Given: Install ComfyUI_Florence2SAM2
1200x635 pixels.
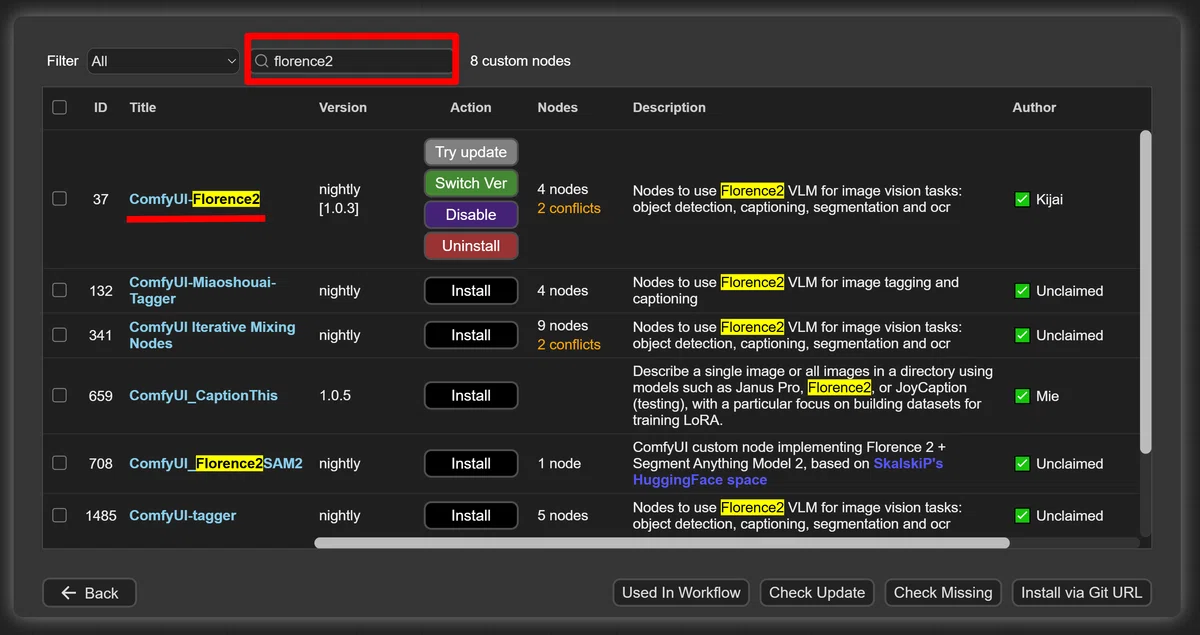Looking at the screenshot, I should pyautogui.click(x=471, y=463).
